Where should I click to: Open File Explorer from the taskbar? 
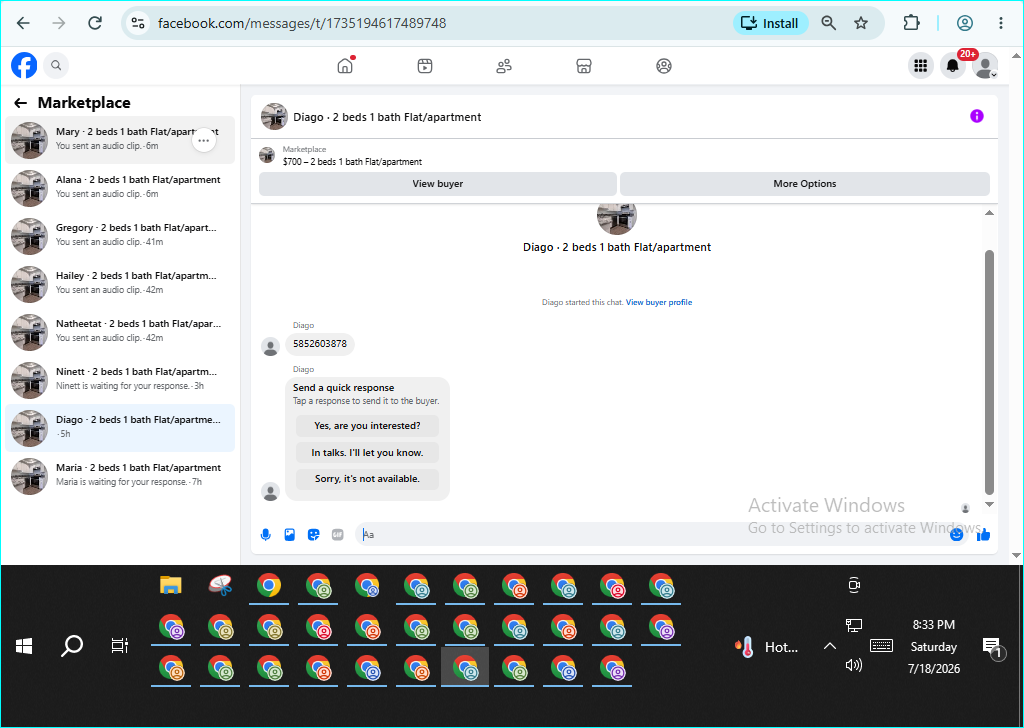pyautogui.click(x=170, y=585)
